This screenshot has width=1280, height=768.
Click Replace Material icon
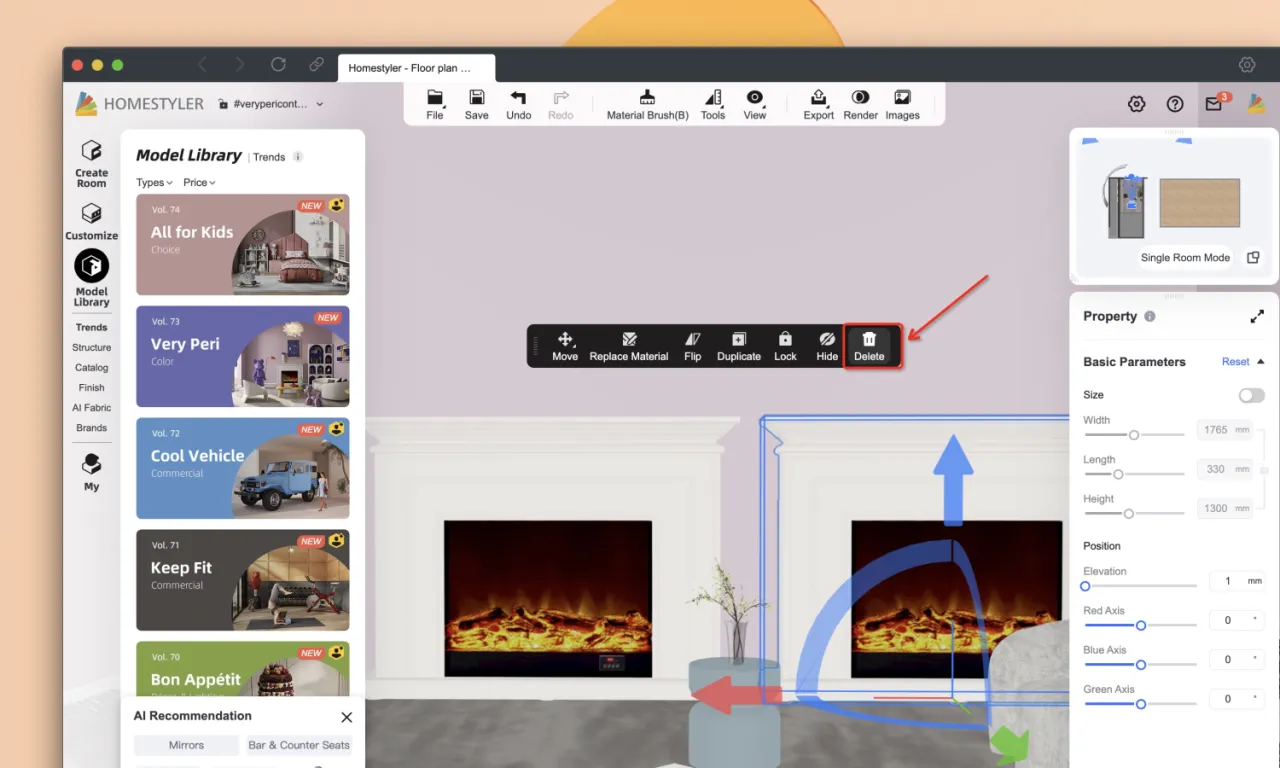click(x=629, y=340)
